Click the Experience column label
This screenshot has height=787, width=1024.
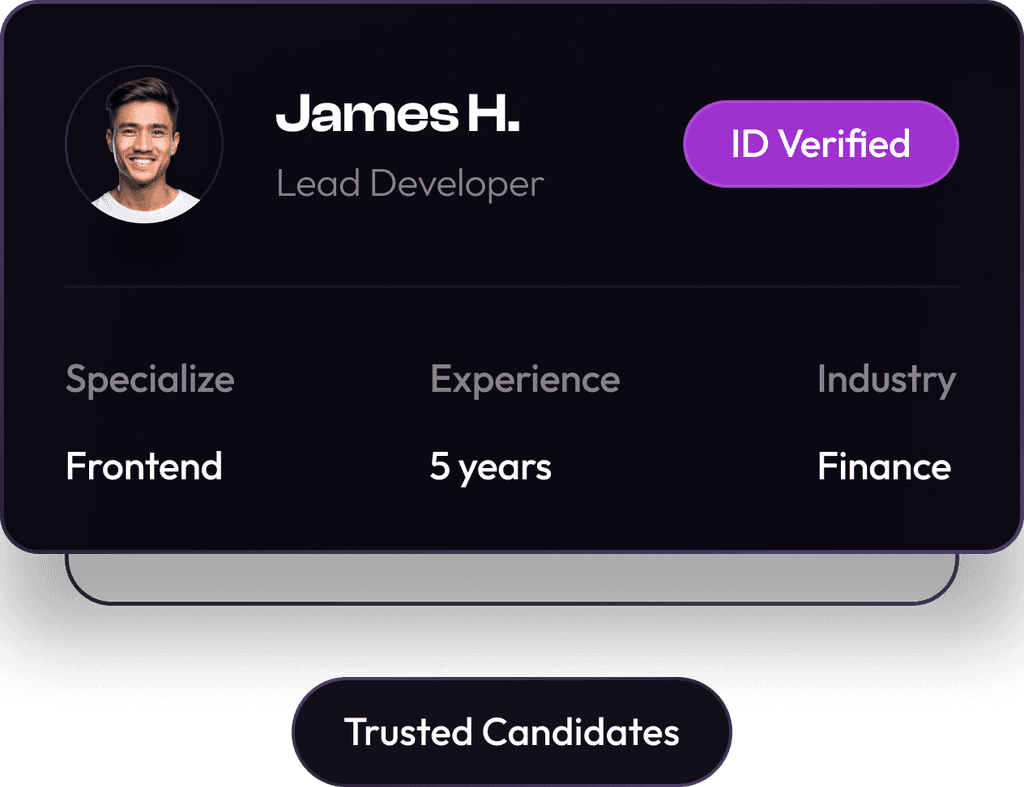525,380
